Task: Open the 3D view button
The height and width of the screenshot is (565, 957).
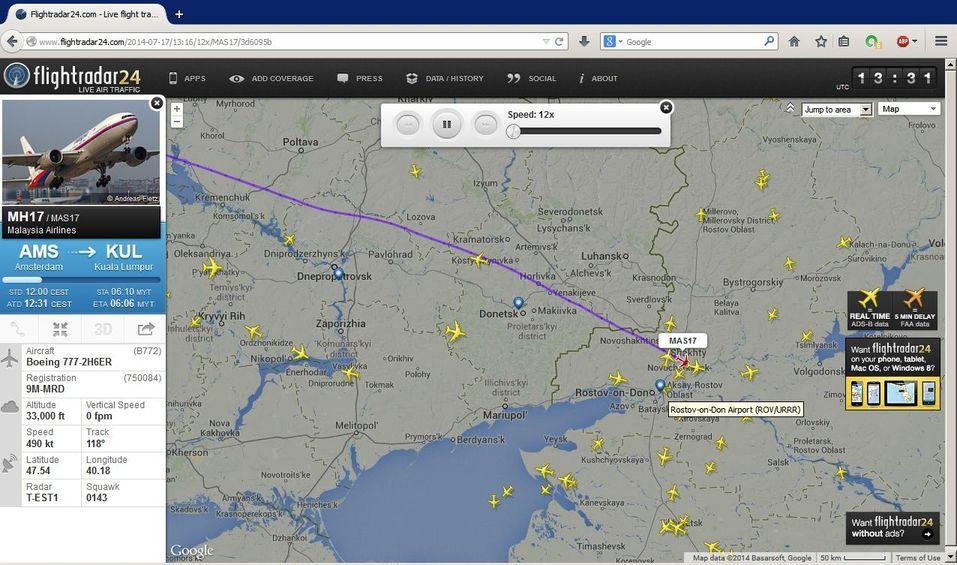Action: click(103, 329)
